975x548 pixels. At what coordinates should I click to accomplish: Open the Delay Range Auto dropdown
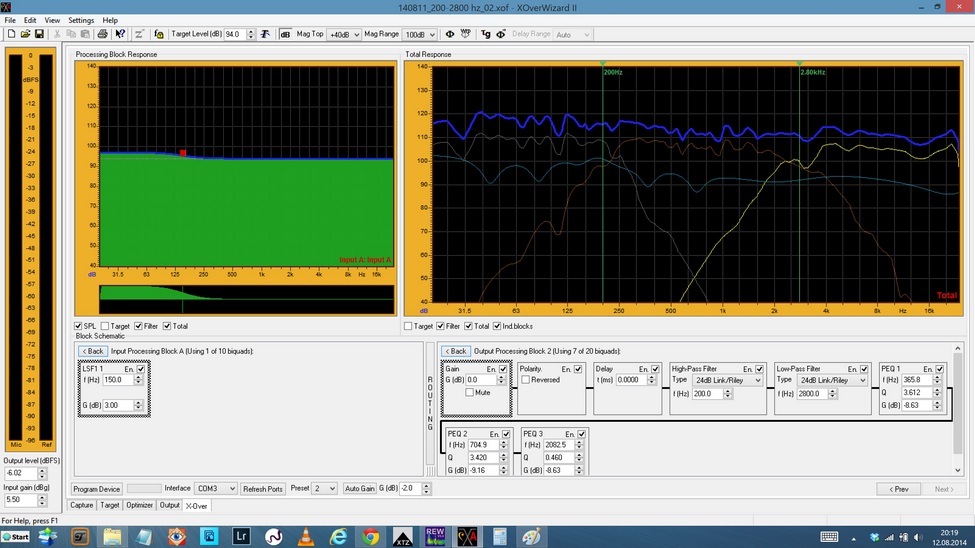coord(572,35)
